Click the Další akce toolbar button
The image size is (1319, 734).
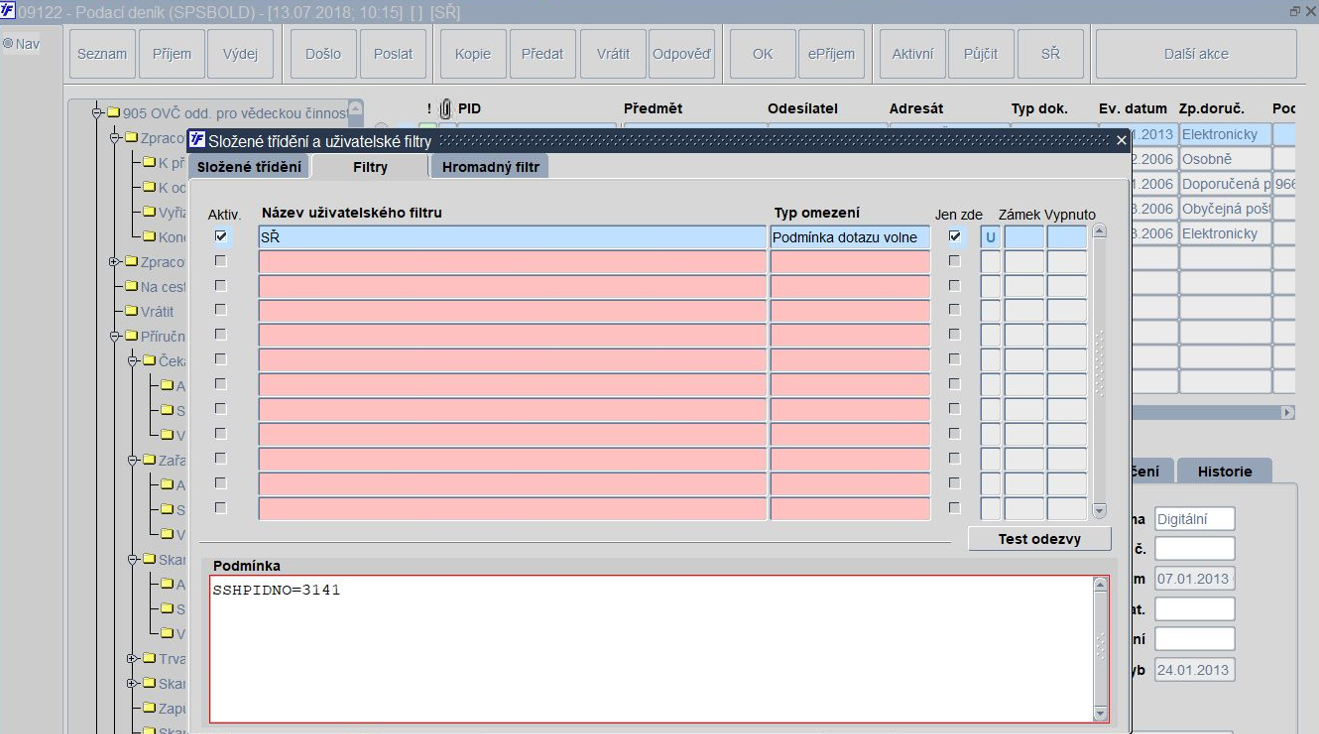1196,54
